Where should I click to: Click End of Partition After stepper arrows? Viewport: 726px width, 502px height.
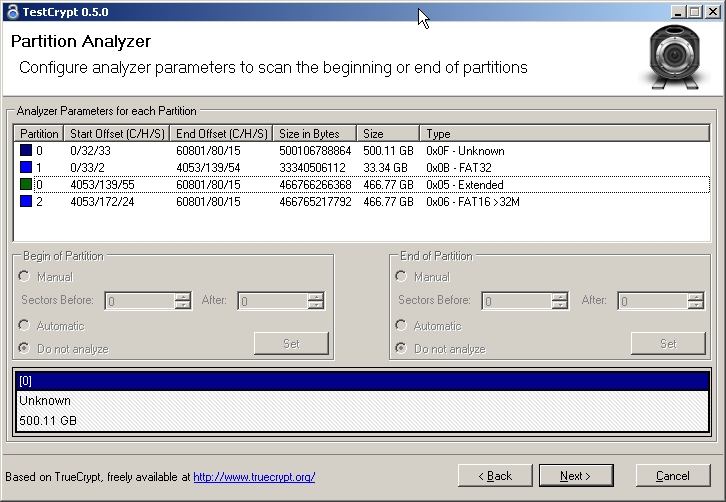tap(695, 301)
